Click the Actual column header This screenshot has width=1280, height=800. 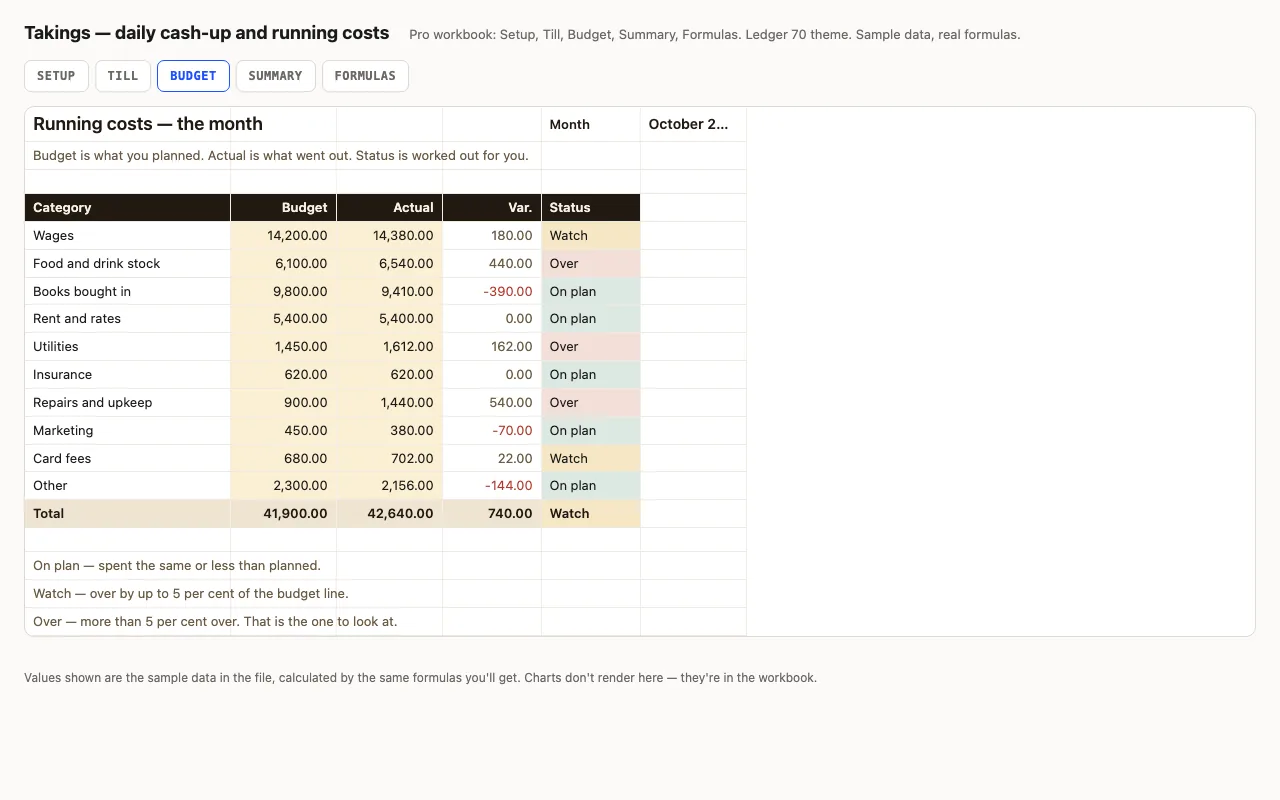pyautogui.click(x=390, y=208)
